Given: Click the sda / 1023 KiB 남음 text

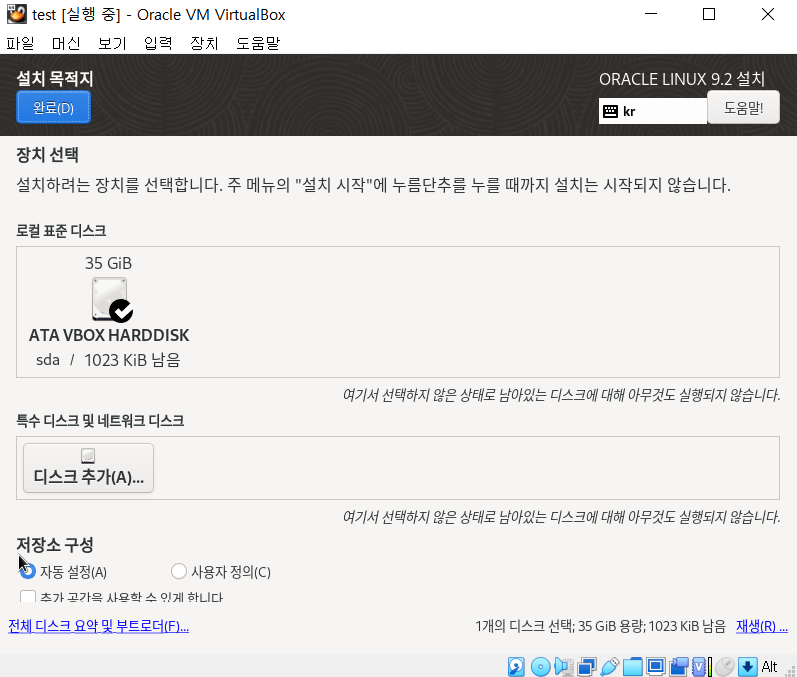Looking at the screenshot, I should [x=108, y=360].
